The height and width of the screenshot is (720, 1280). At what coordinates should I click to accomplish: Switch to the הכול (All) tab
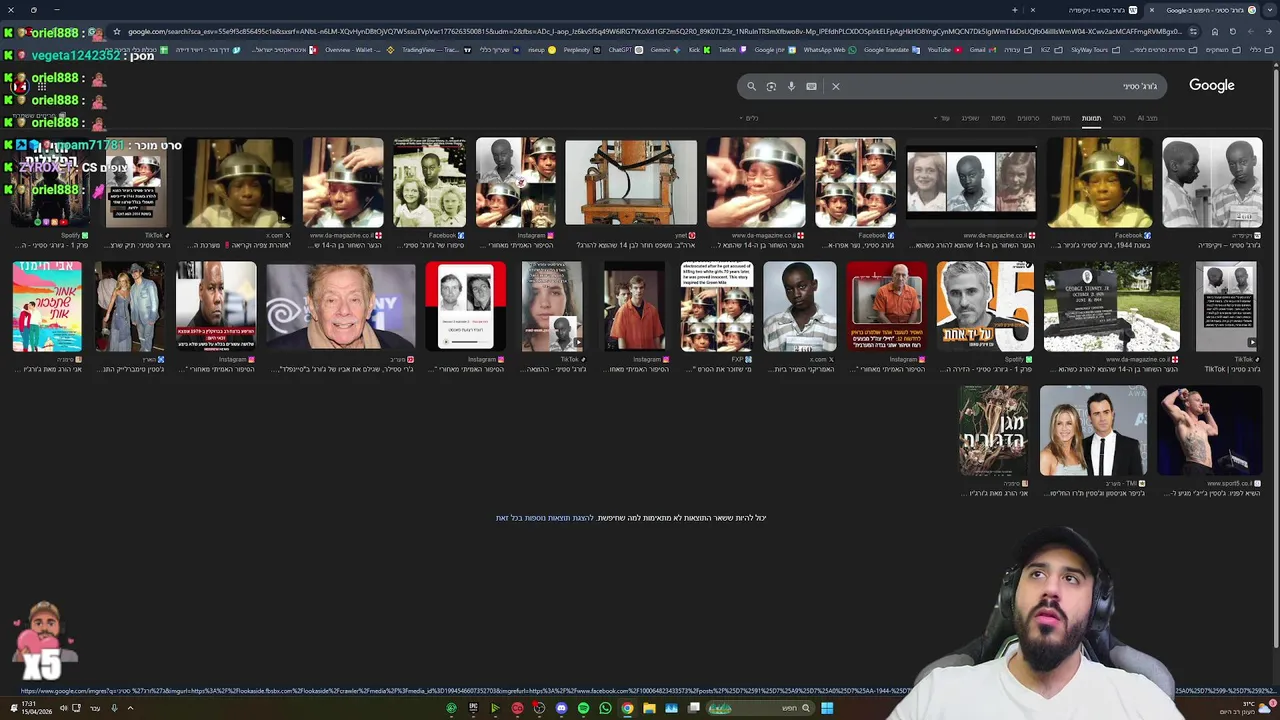pyautogui.click(x=1119, y=118)
